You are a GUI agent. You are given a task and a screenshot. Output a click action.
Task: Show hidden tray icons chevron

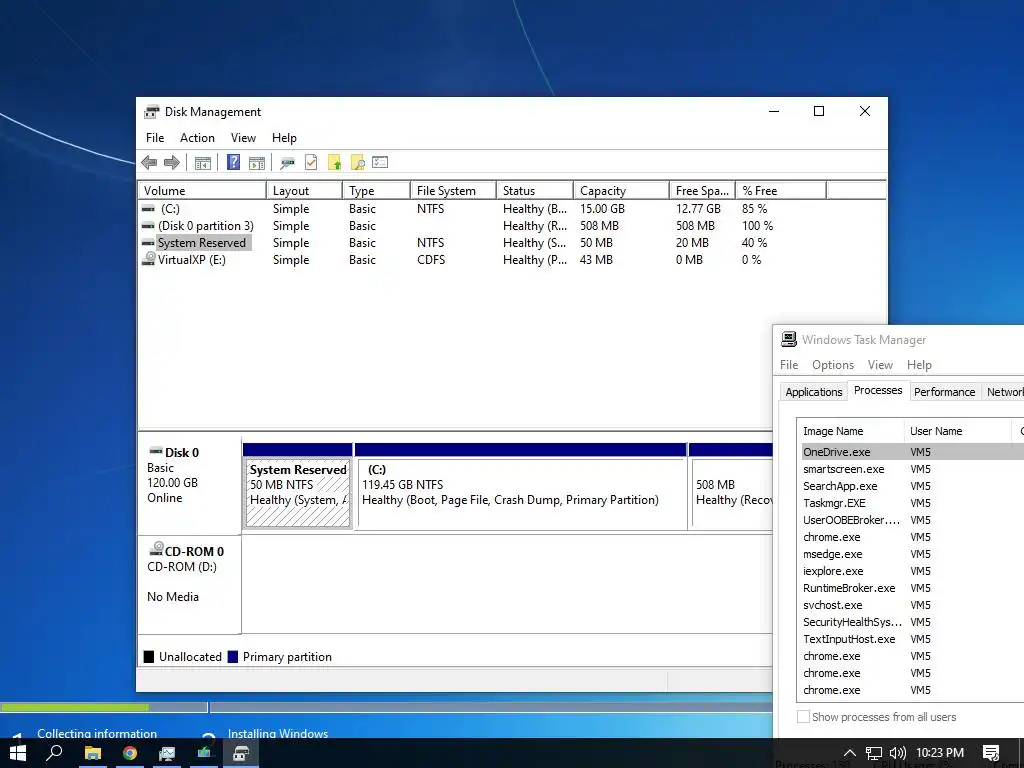850,753
